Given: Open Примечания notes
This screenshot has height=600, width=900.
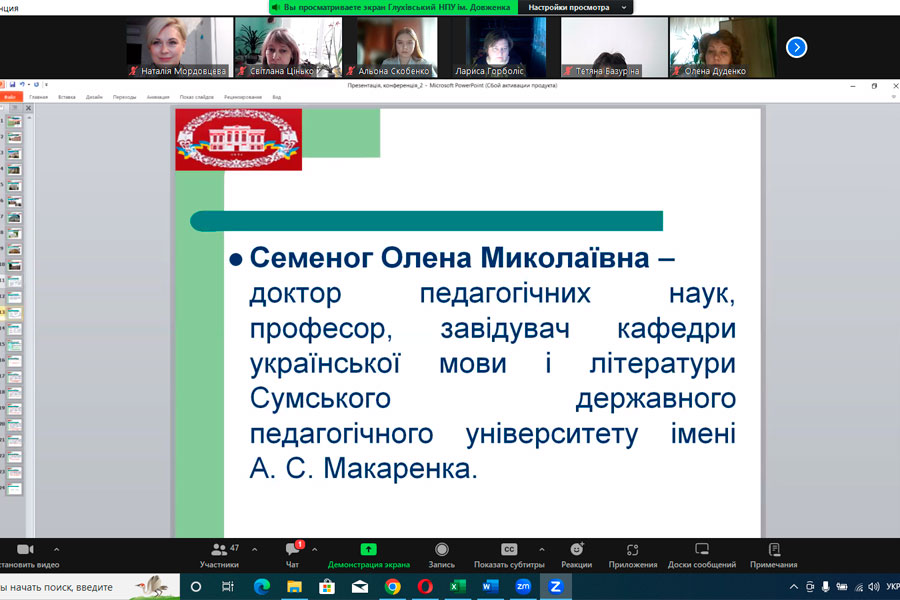Looking at the screenshot, I should (774, 556).
